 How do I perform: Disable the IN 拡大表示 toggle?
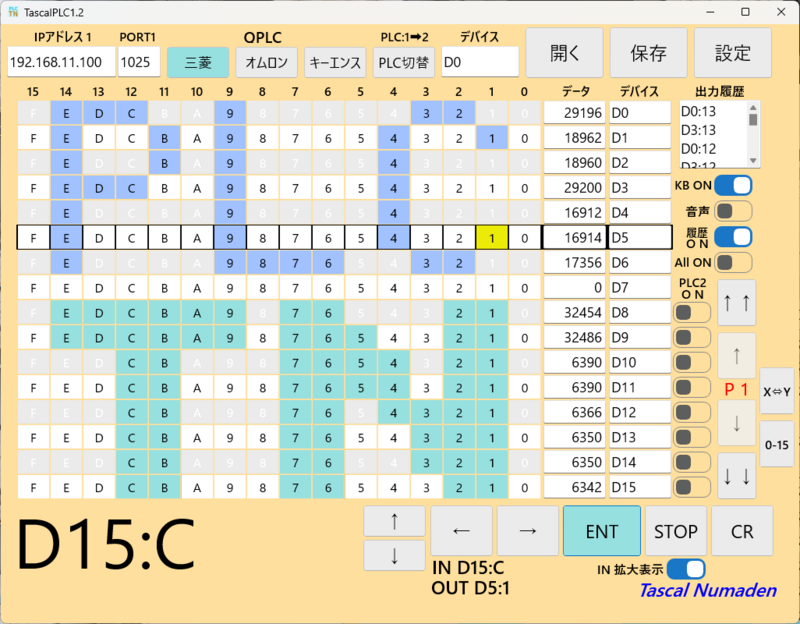[x=686, y=569]
